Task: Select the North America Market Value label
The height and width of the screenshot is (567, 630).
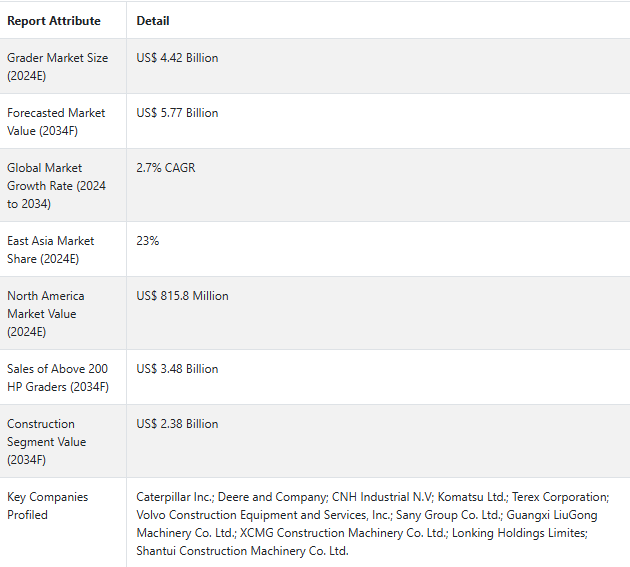Action: point(46,314)
